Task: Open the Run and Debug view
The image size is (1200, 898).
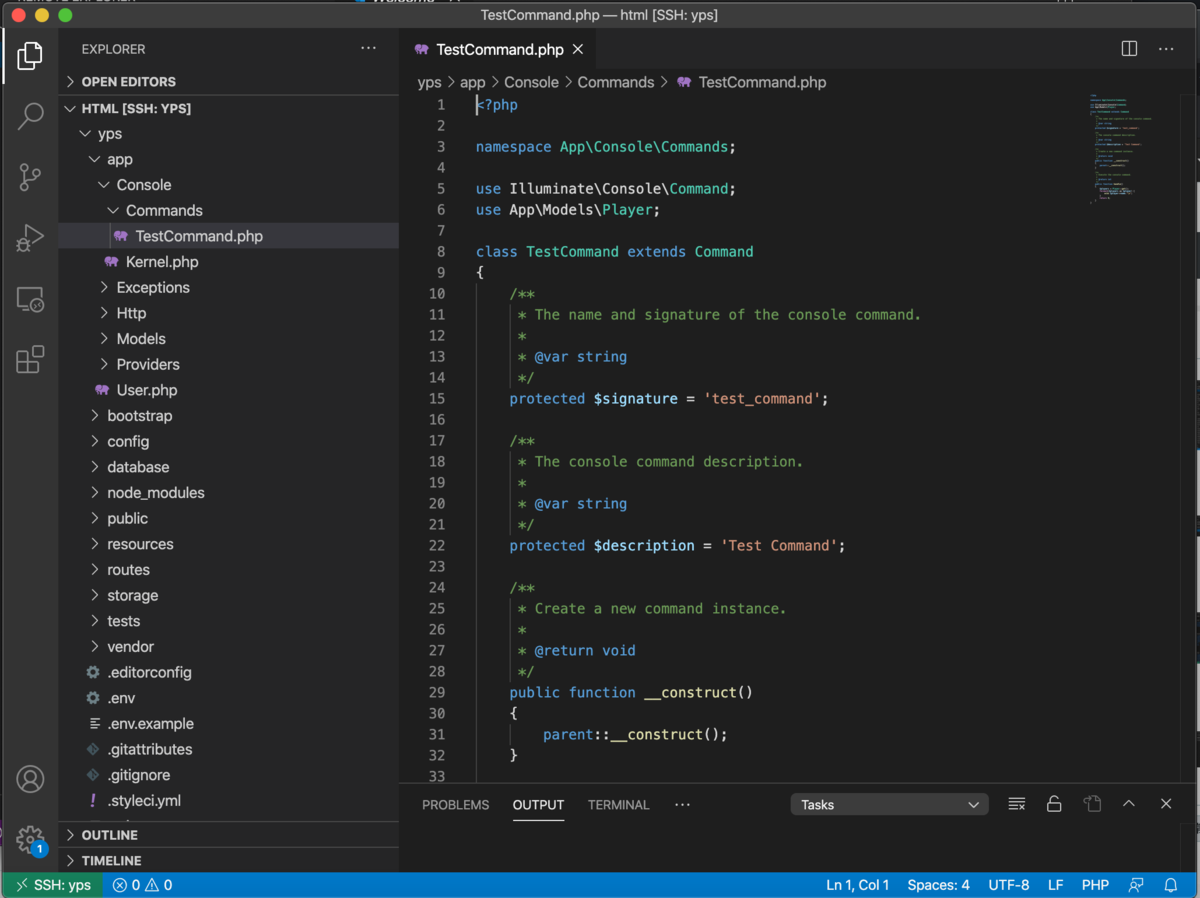Action: [30, 238]
